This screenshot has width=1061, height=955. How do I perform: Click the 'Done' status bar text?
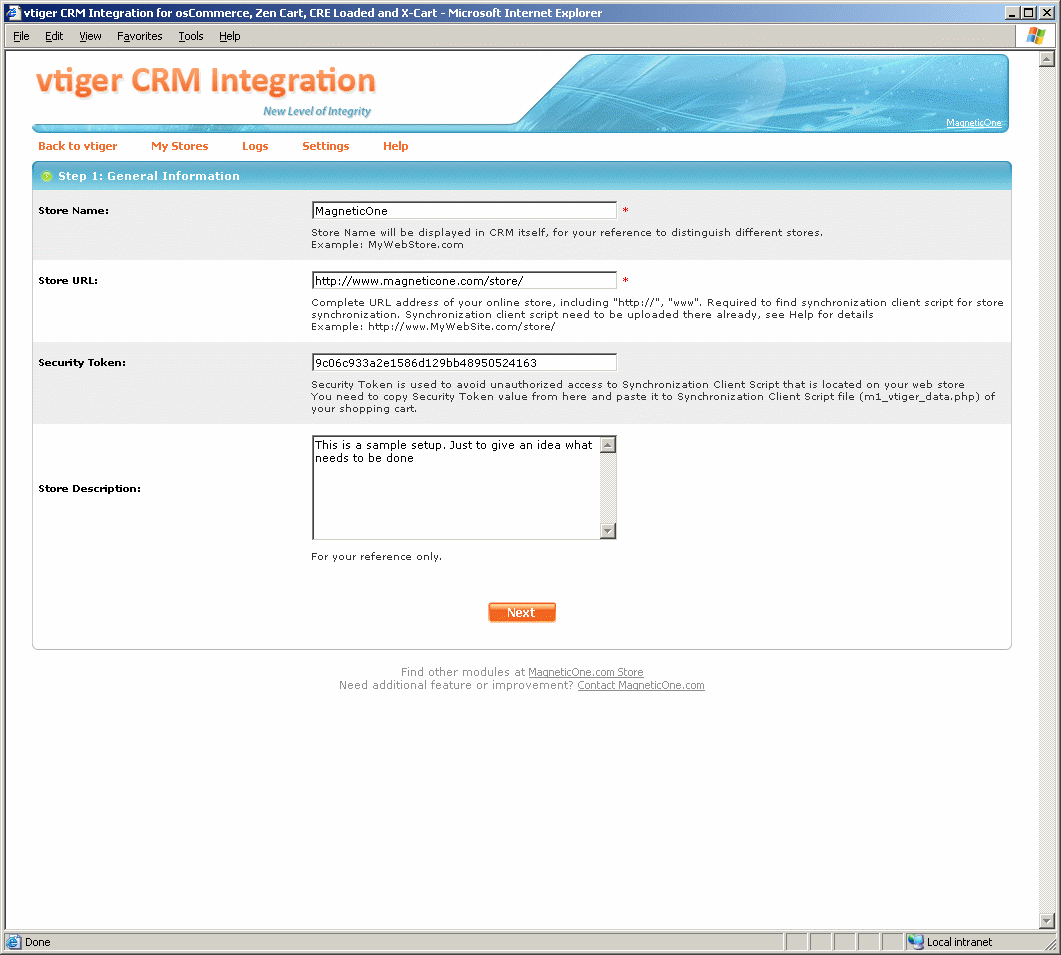point(38,942)
